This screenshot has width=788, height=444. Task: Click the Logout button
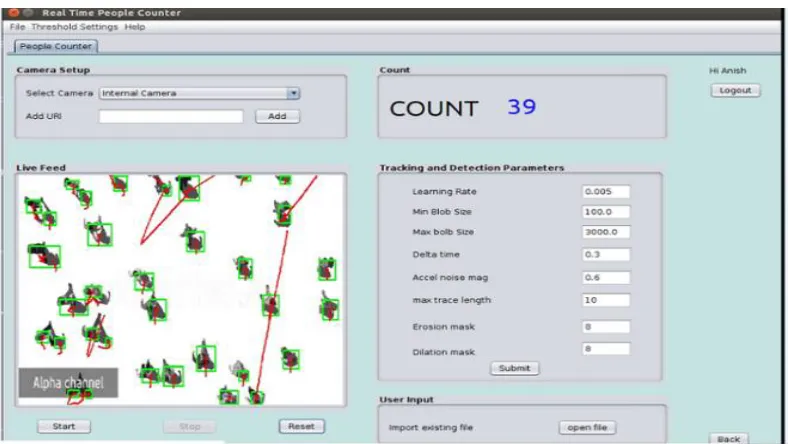[735, 91]
